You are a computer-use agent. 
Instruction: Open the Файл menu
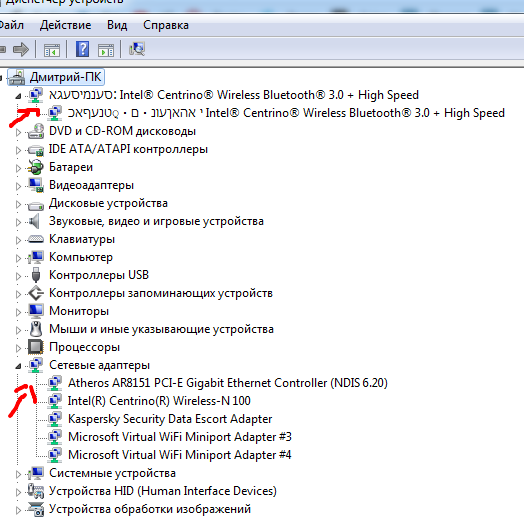11,25
